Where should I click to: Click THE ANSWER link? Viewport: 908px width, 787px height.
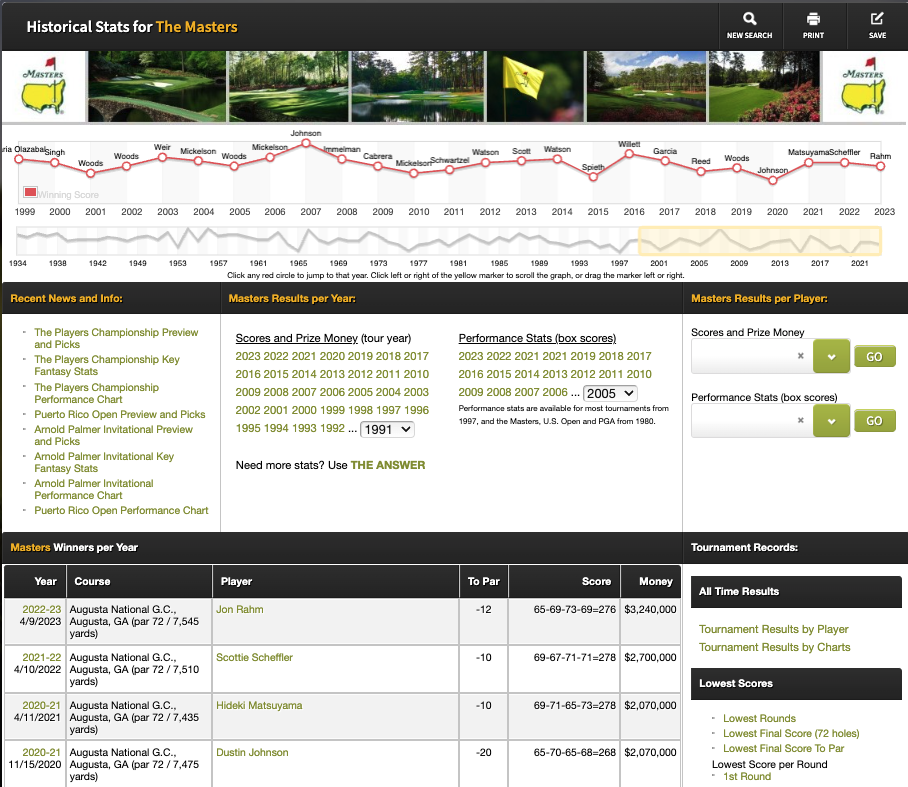tap(388, 465)
